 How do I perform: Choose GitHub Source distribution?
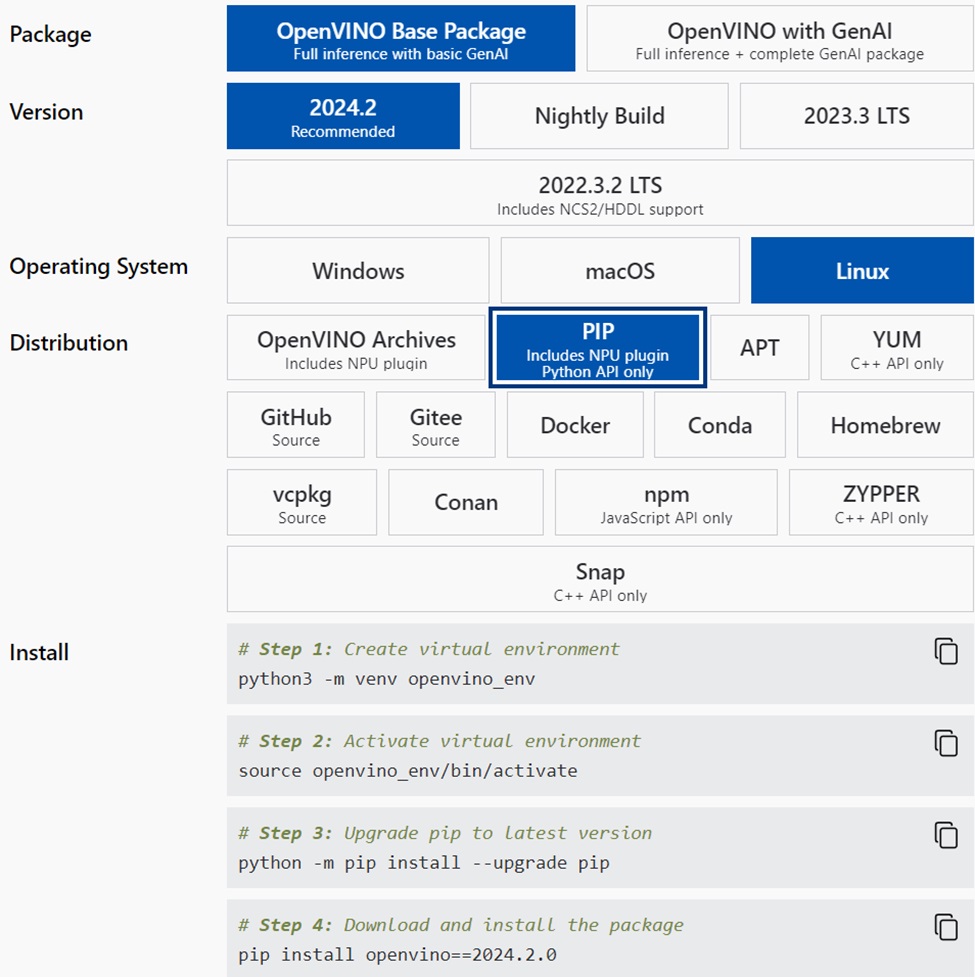295,425
